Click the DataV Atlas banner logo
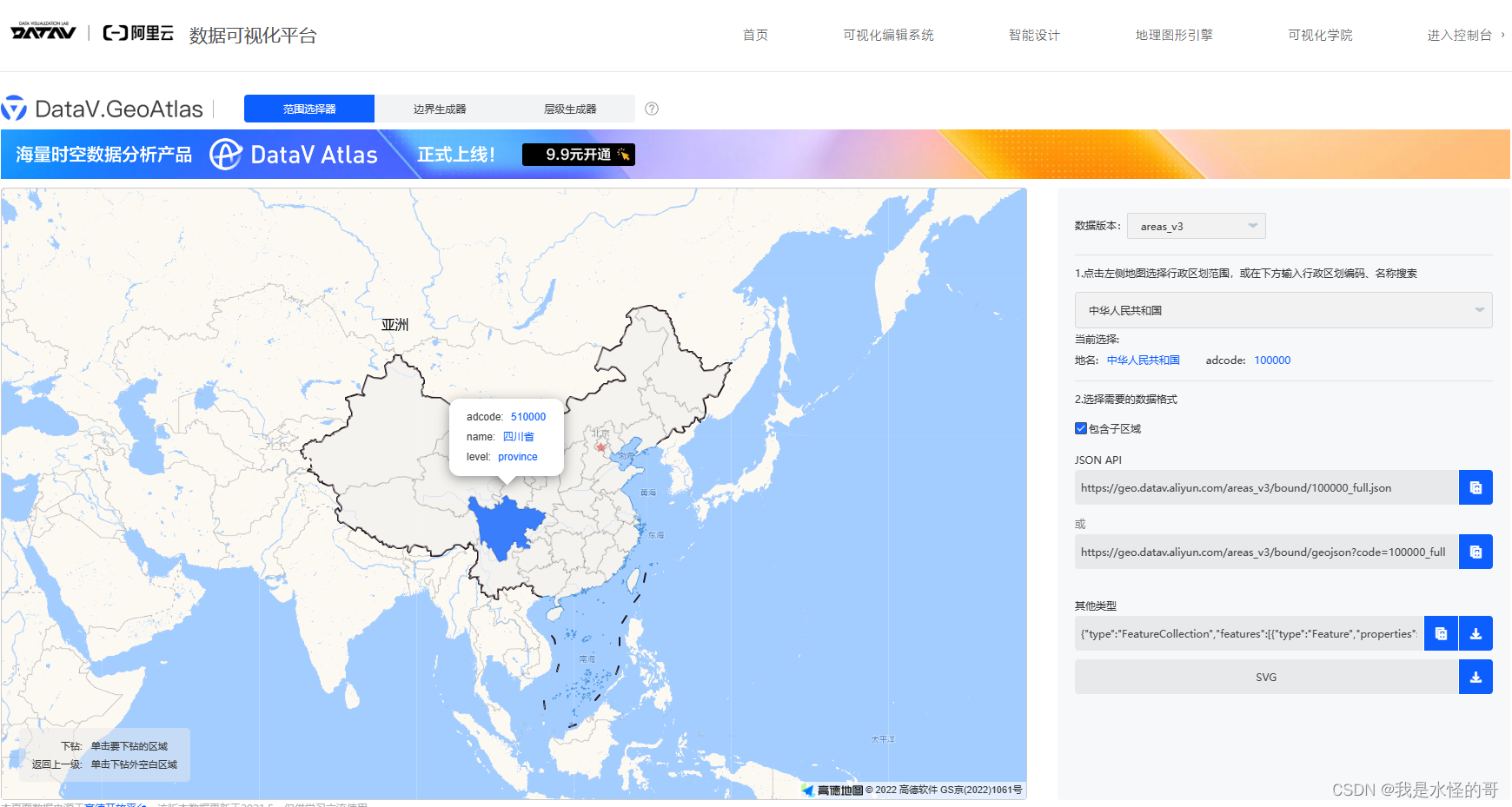Viewport: 1512px width, 807px height. point(294,155)
